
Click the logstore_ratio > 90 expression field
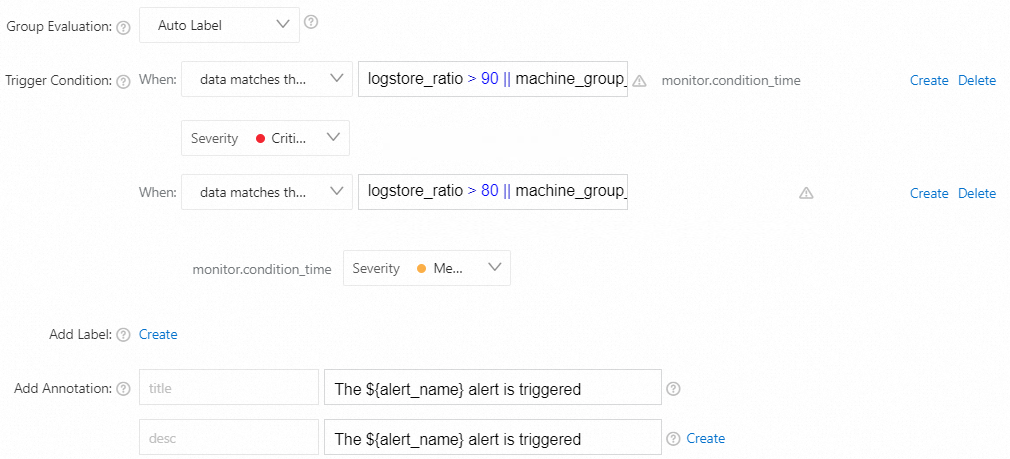pos(492,79)
